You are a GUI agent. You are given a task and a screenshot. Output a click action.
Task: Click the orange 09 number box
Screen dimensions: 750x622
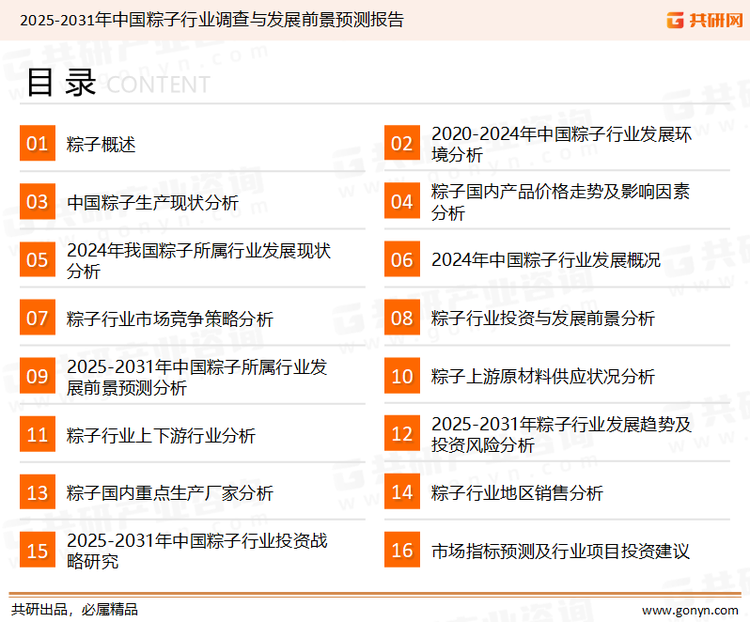[37, 376]
